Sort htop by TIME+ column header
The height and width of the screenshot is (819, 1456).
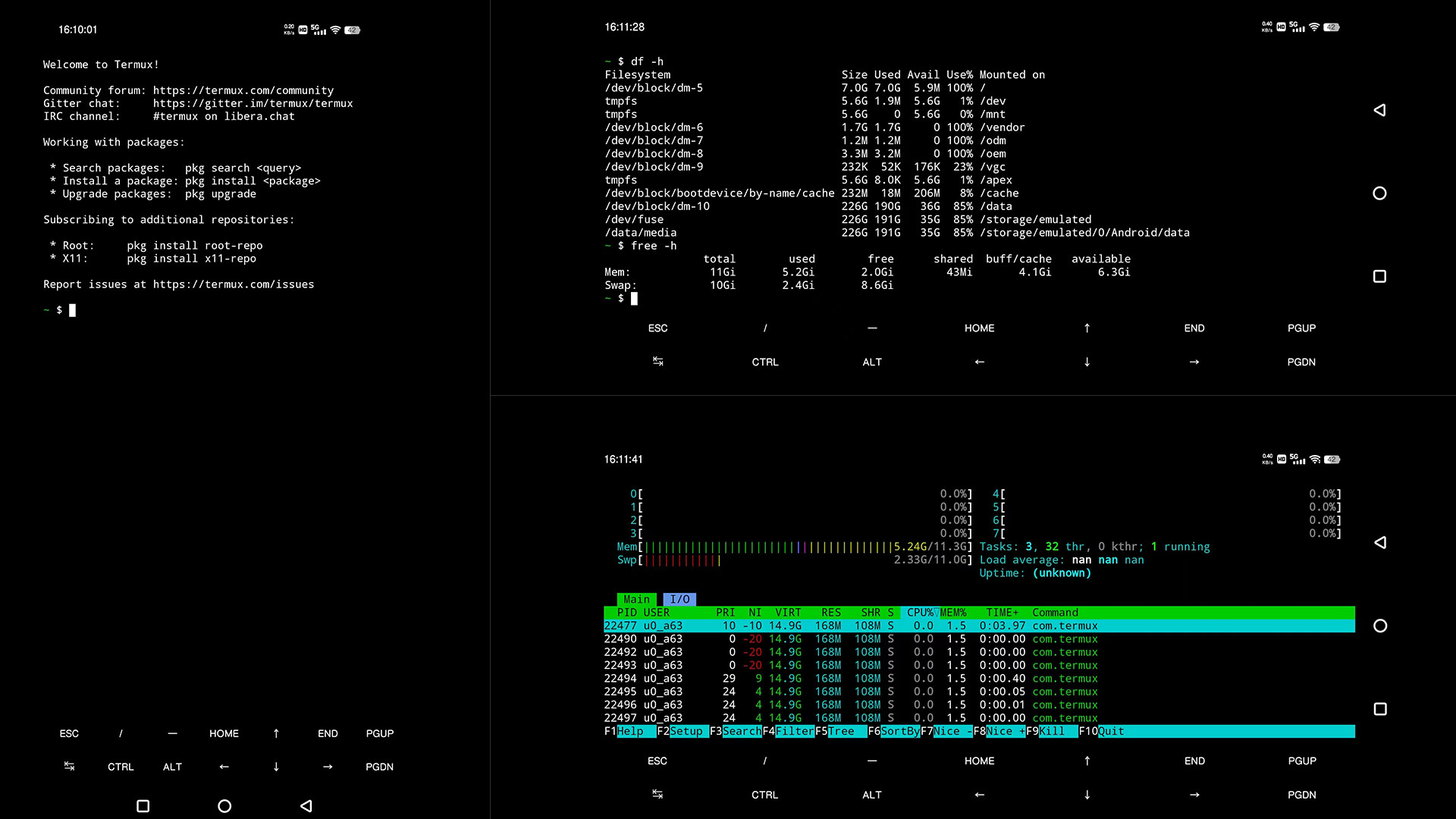pos(1002,613)
